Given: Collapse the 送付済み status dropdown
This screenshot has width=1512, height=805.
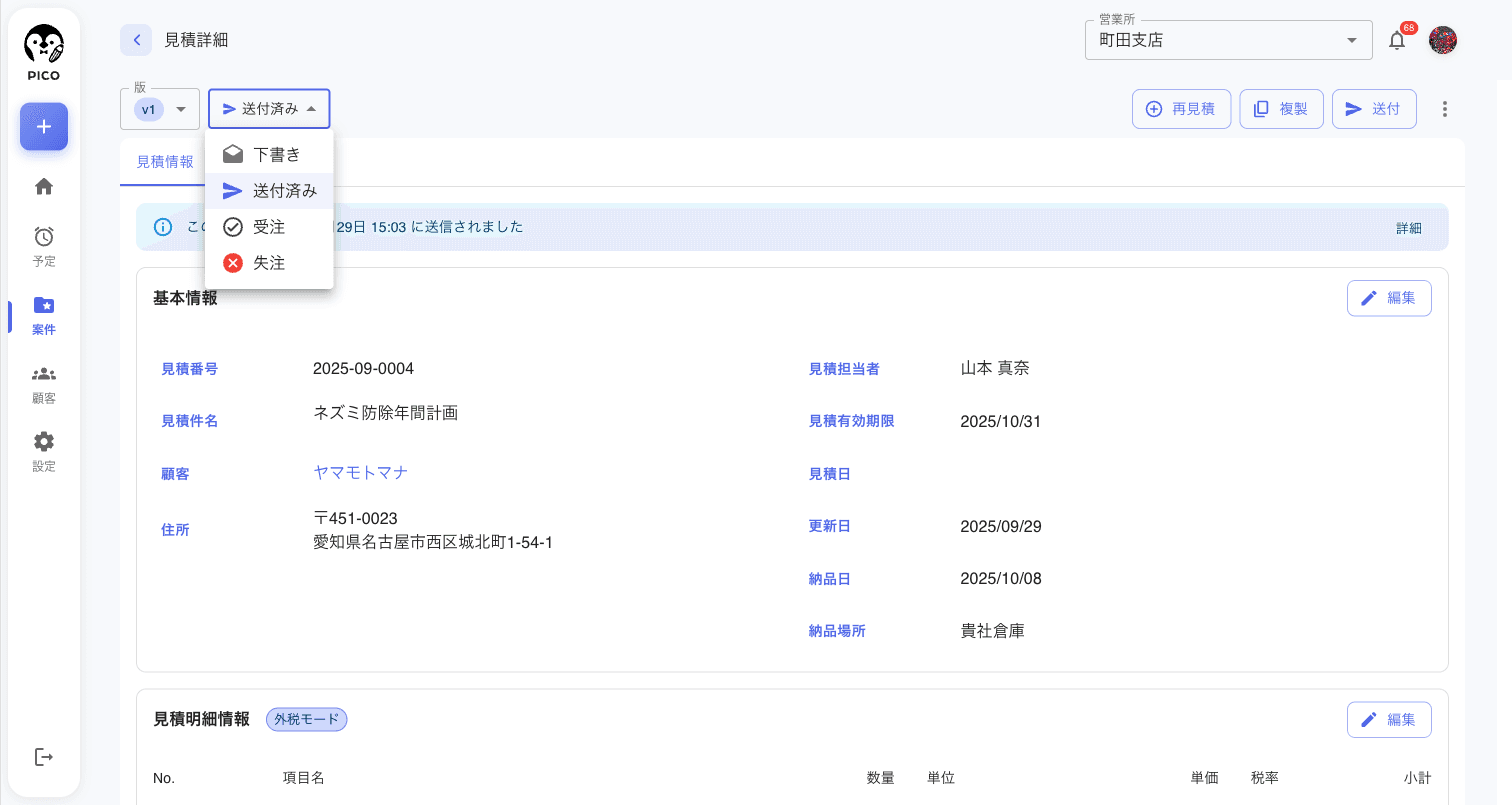Looking at the screenshot, I should point(269,109).
